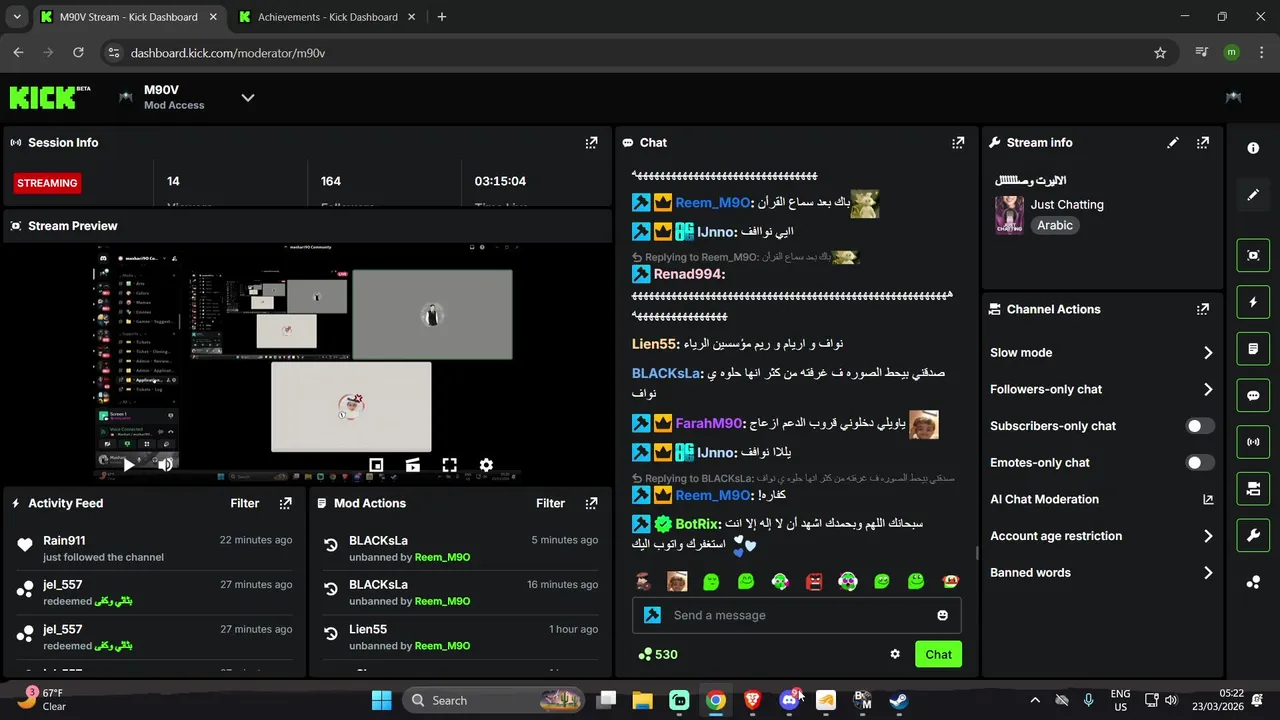Open File Explorer from the taskbar
1280x720 pixels.
642,700
